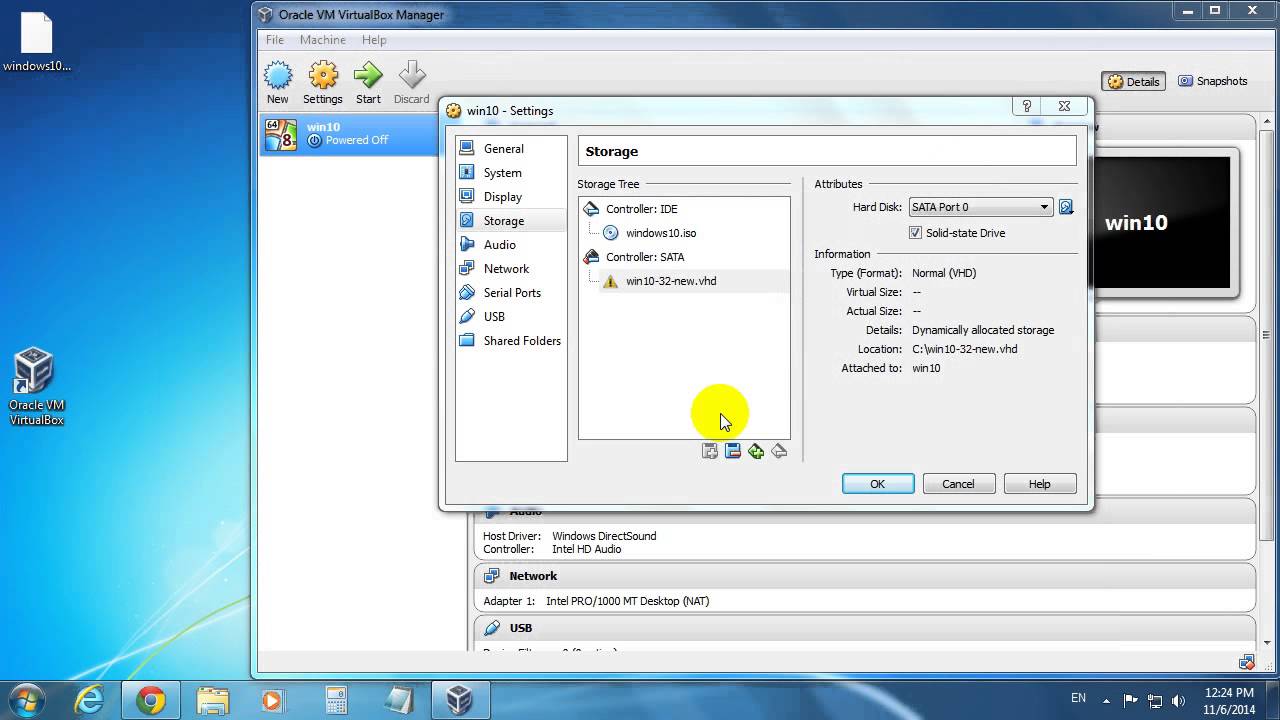Click the choose virtual hard disk icon

click(1066, 207)
